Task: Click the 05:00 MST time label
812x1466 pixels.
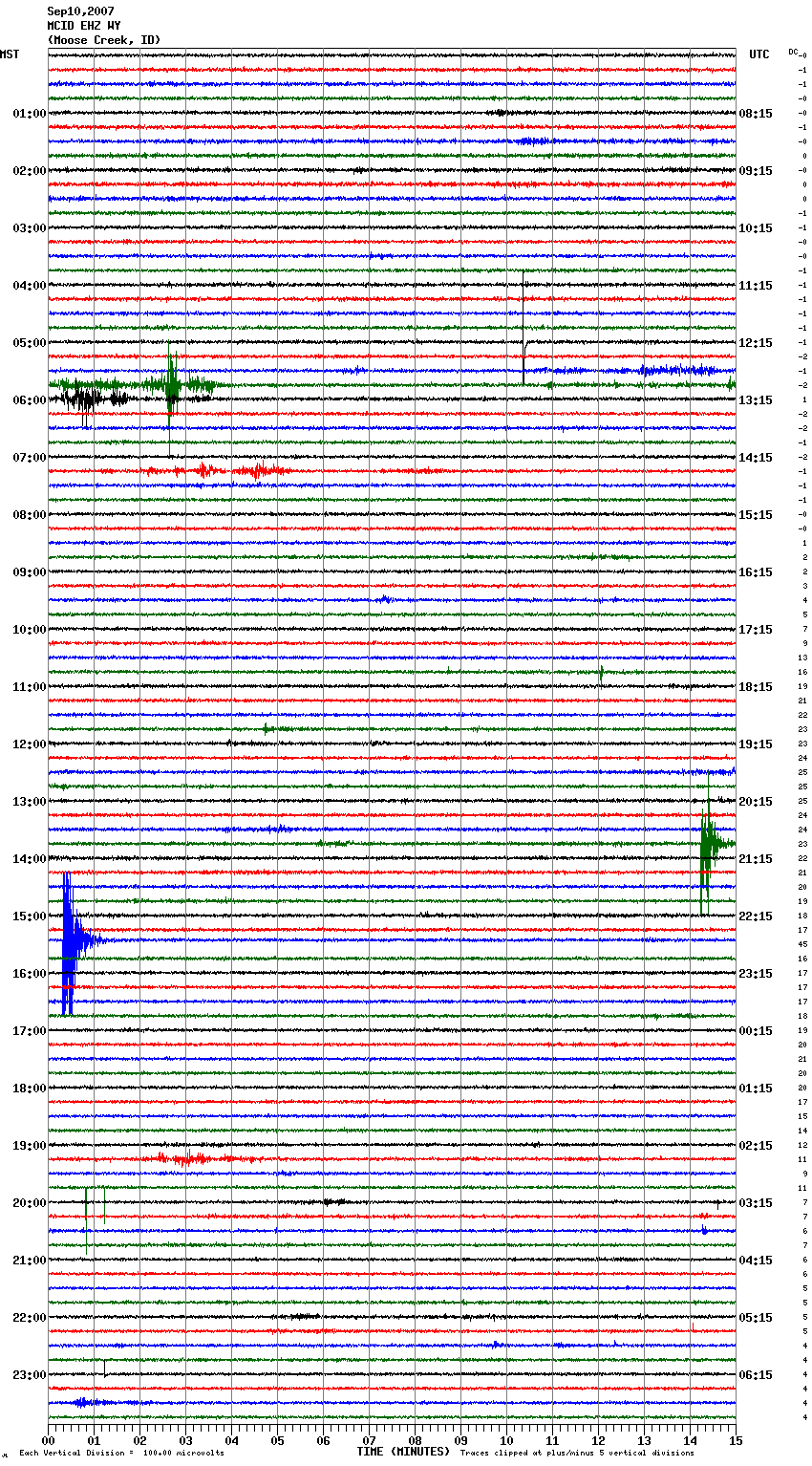Action: (30, 343)
